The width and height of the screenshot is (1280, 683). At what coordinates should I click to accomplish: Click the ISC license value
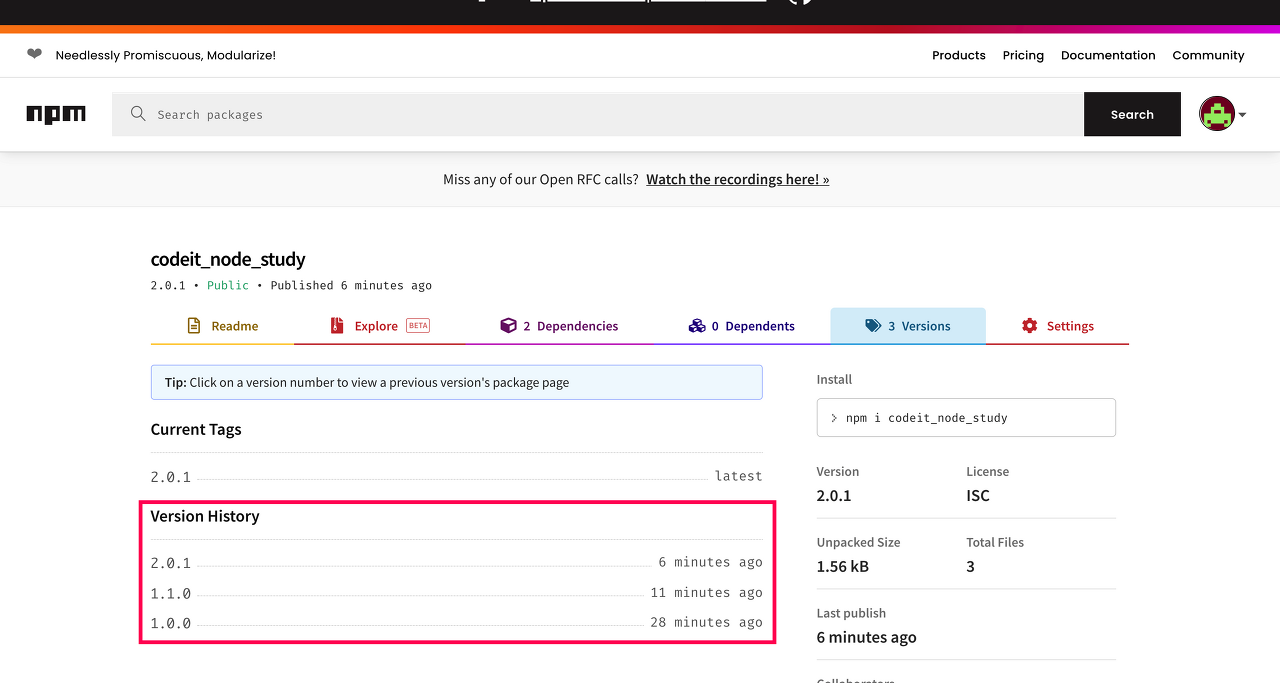(x=978, y=495)
